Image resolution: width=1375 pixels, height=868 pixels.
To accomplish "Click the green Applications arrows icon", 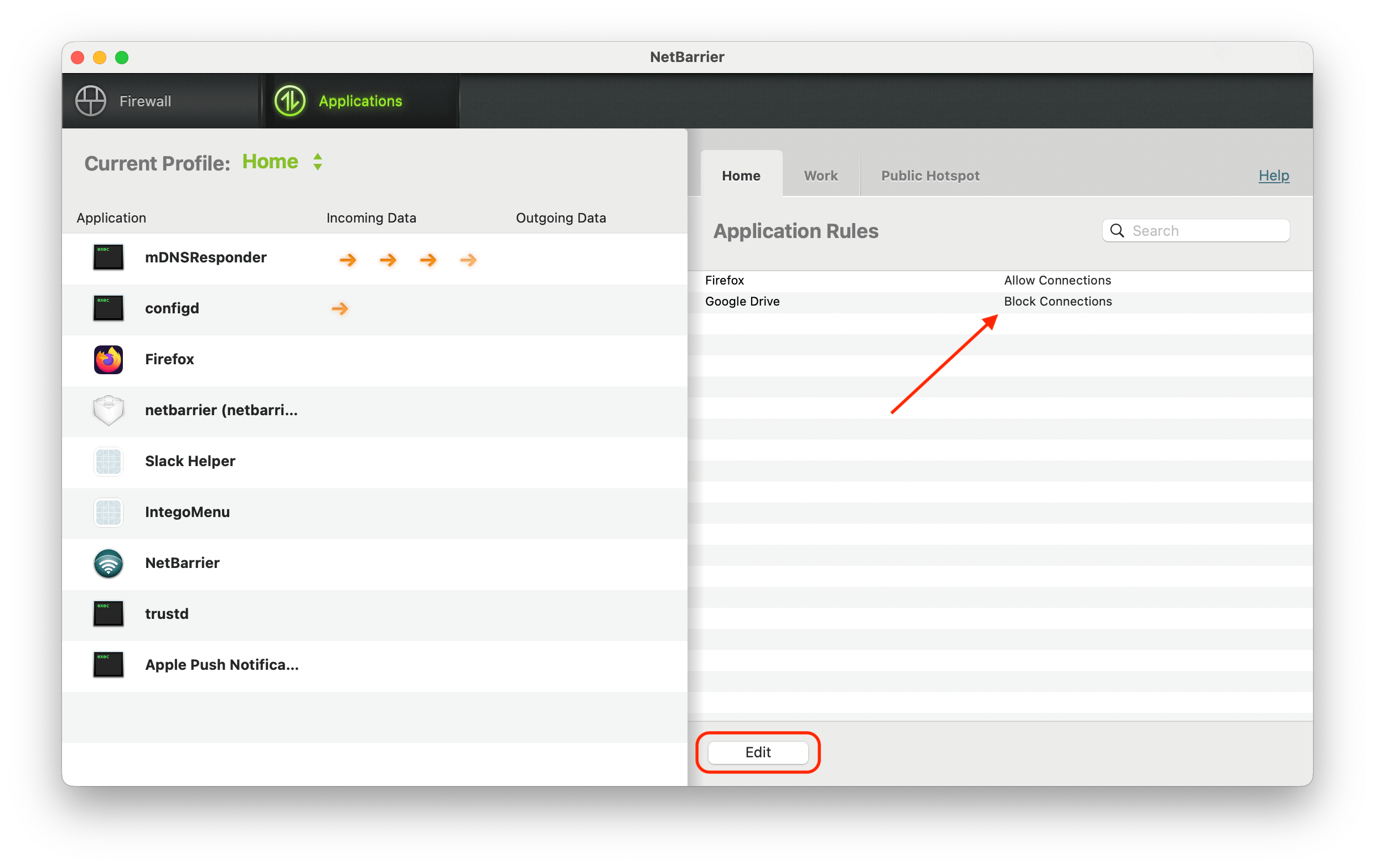I will point(290,101).
